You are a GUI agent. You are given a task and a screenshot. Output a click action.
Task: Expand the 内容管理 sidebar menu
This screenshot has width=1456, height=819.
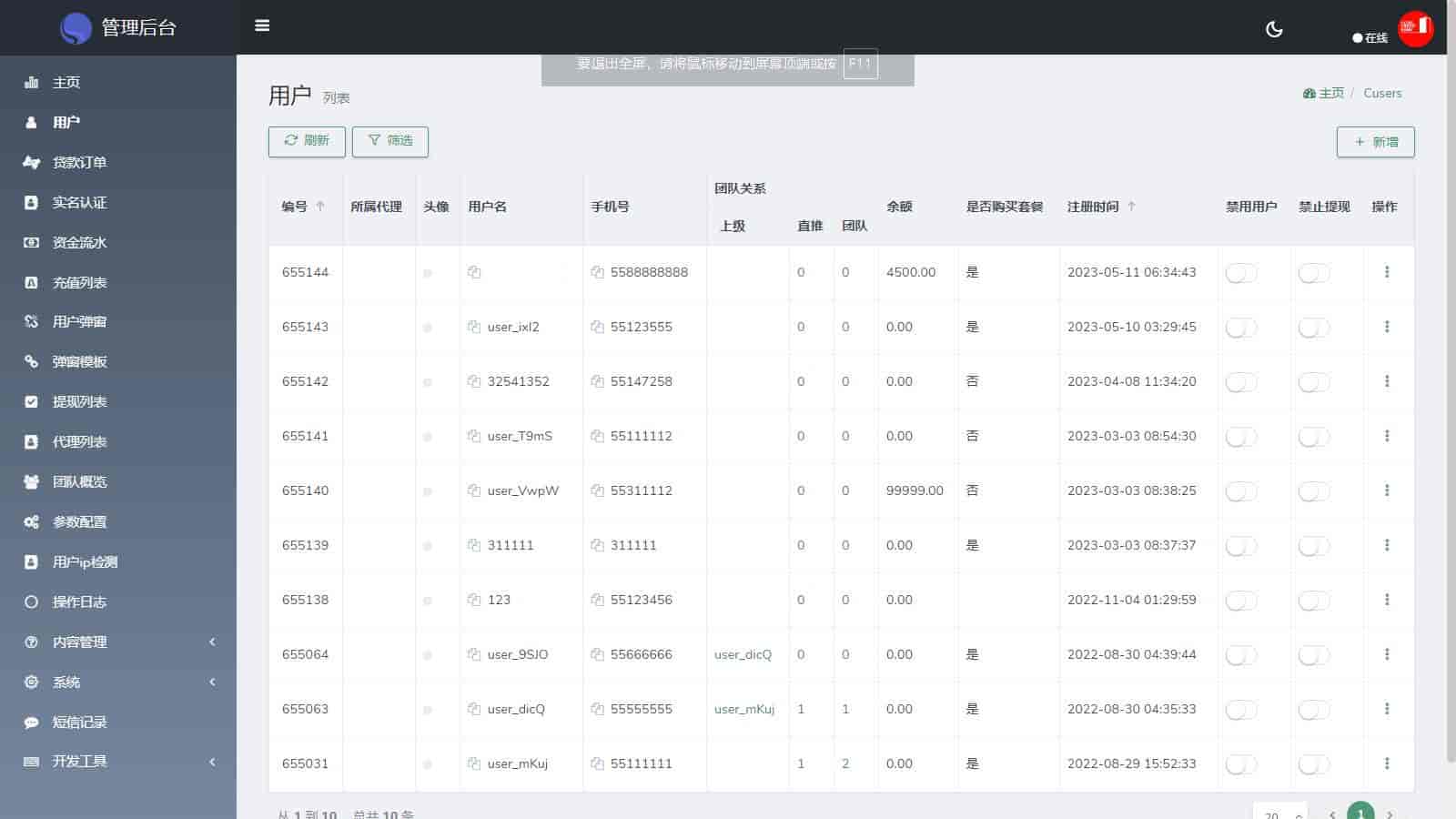tap(118, 642)
